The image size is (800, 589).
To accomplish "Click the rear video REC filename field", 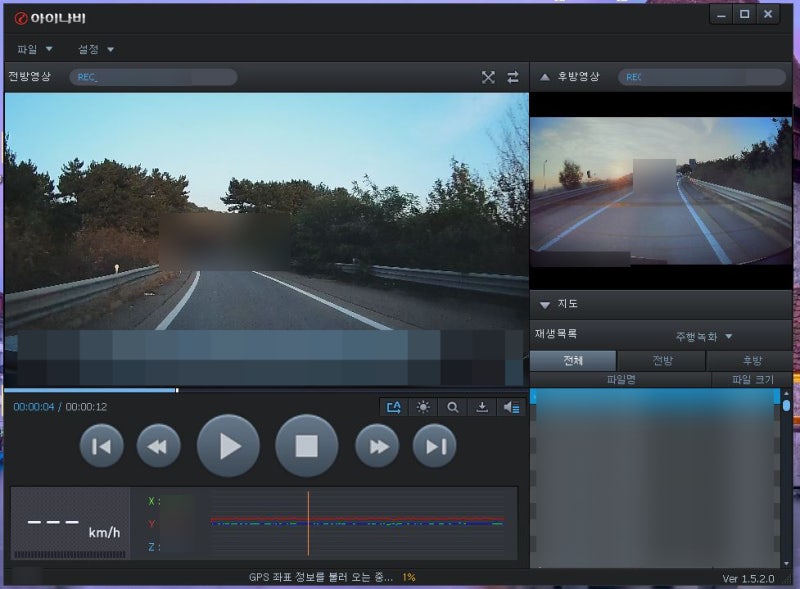I will 702,77.
